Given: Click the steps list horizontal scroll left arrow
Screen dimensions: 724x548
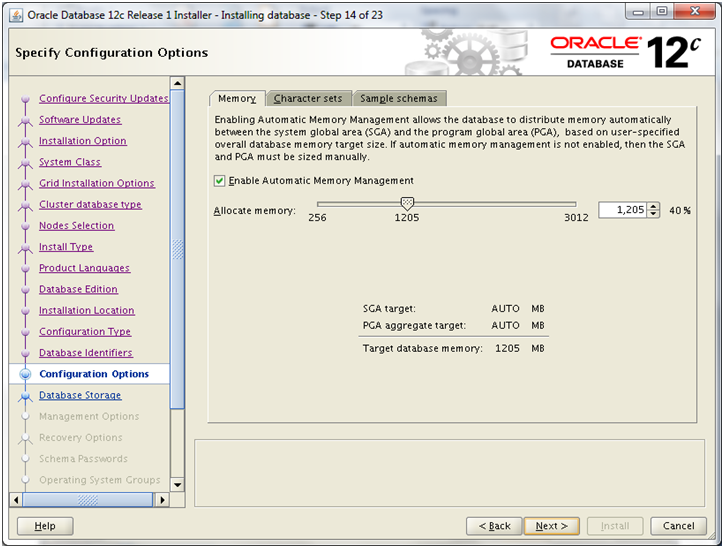Looking at the screenshot, I should pos(16,500).
